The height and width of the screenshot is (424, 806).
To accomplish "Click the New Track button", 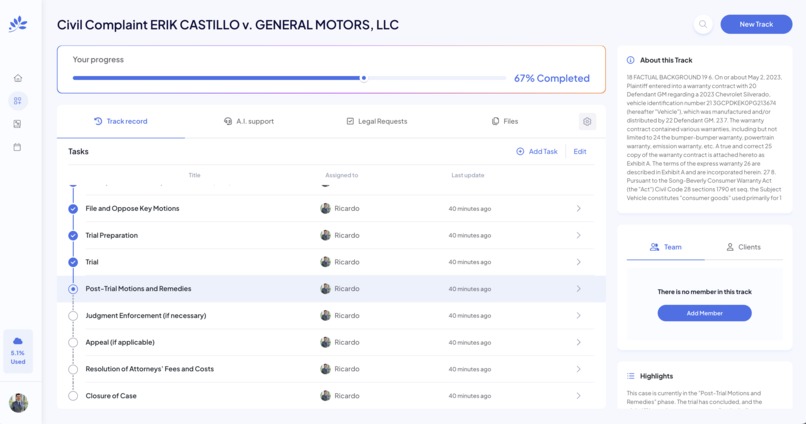I will (x=756, y=24).
